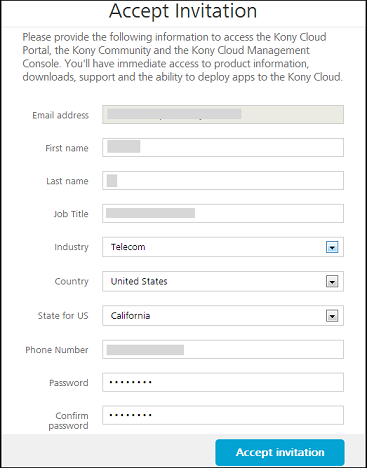Click the Accept invitation button
This screenshot has width=367, height=468.
(x=280, y=452)
